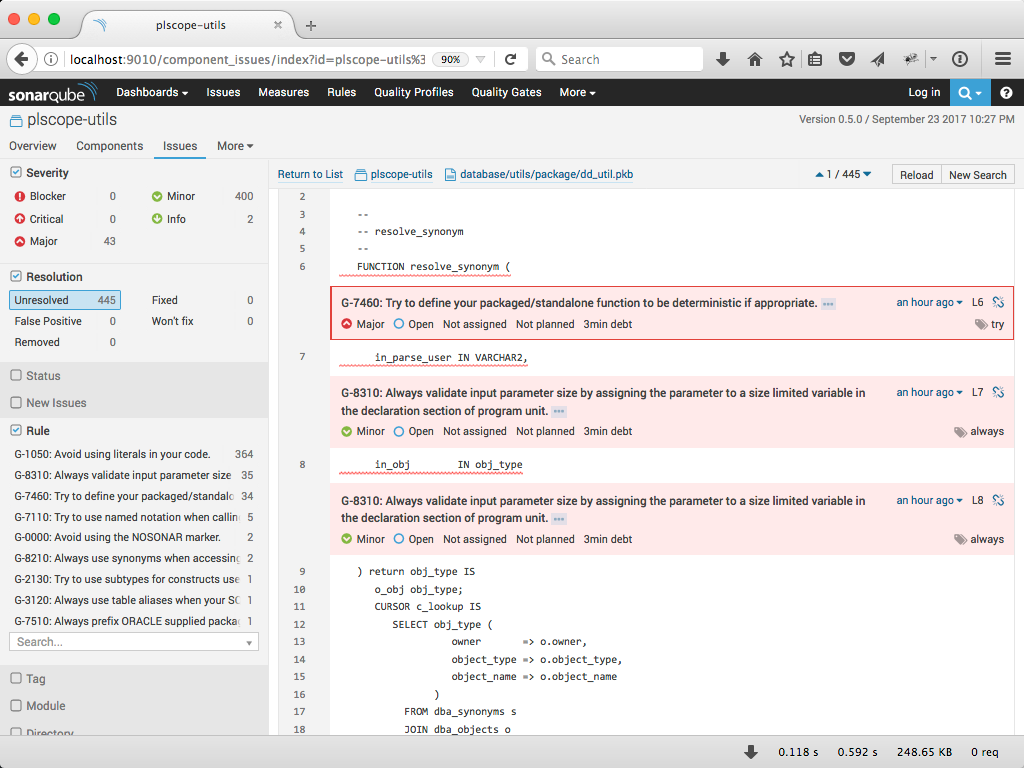This screenshot has width=1024, height=768.
Task: Open the SonarQube help question mark icon
Action: (x=1006, y=93)
